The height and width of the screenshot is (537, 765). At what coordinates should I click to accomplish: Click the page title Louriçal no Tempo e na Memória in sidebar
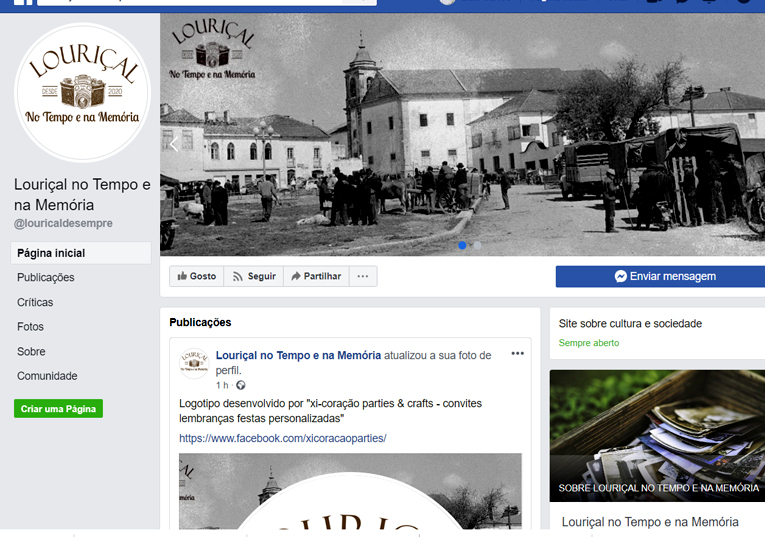[x=82, y=195]
